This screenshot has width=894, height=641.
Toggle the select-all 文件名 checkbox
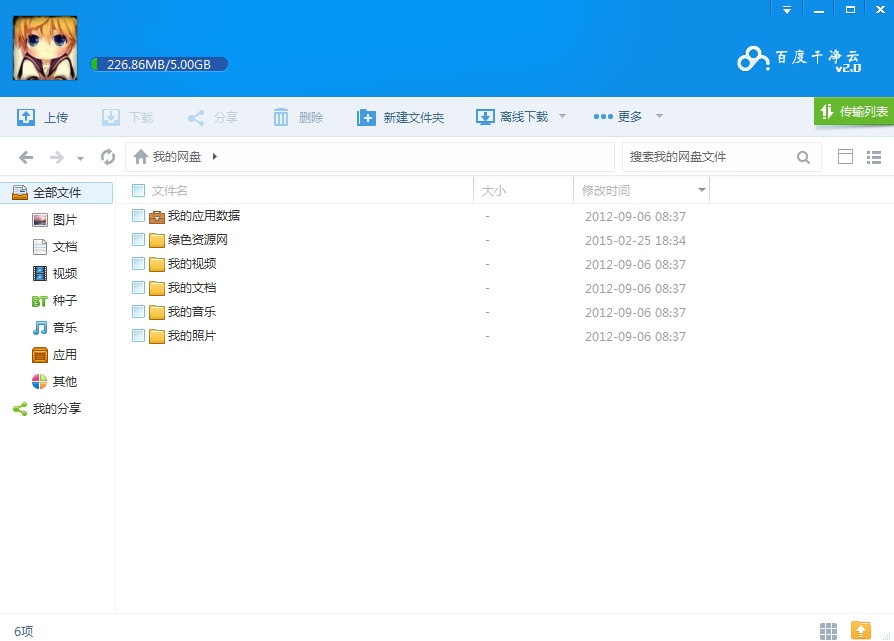click(x=138, y=190)
